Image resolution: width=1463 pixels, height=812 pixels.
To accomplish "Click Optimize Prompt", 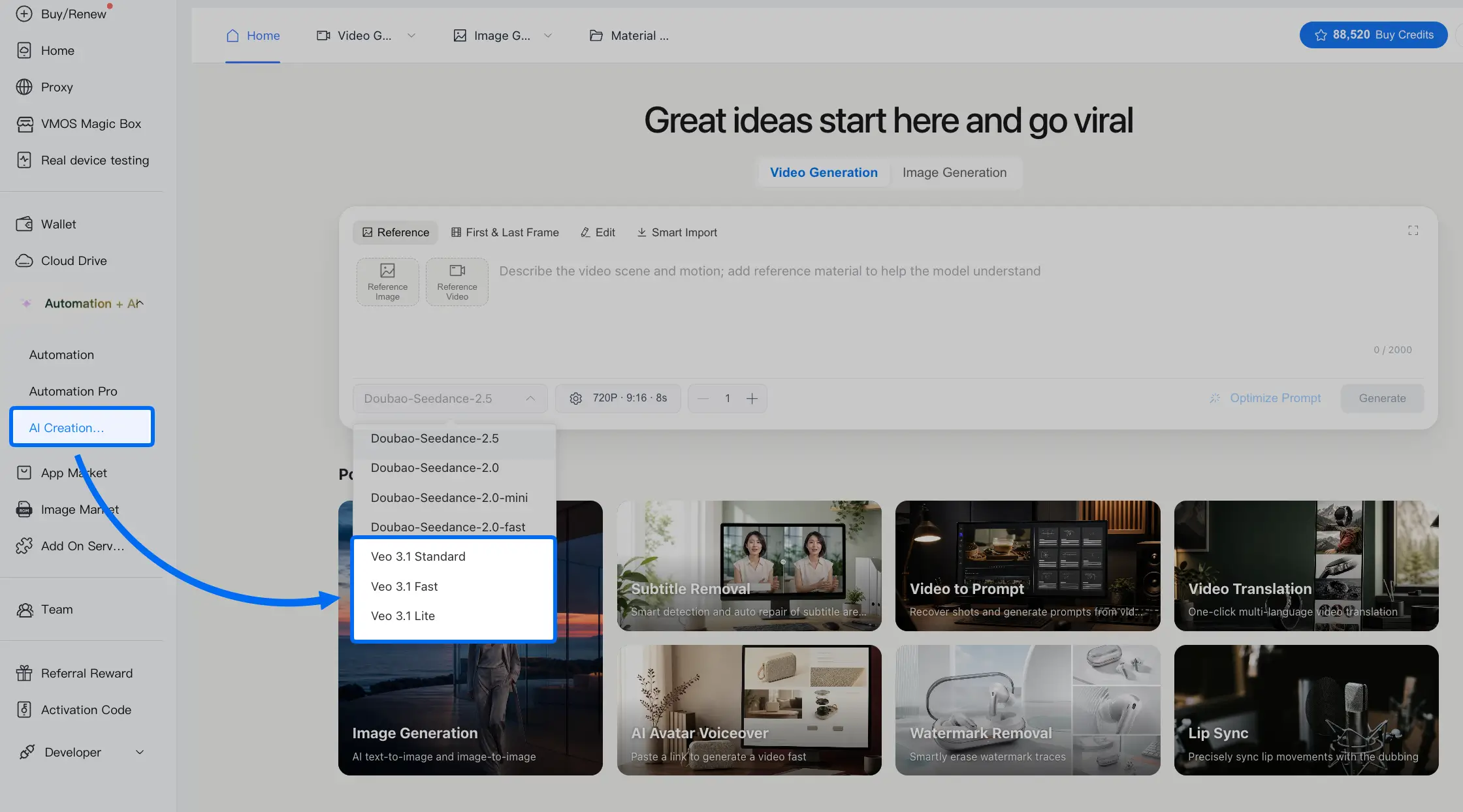I will point(1264,398).
